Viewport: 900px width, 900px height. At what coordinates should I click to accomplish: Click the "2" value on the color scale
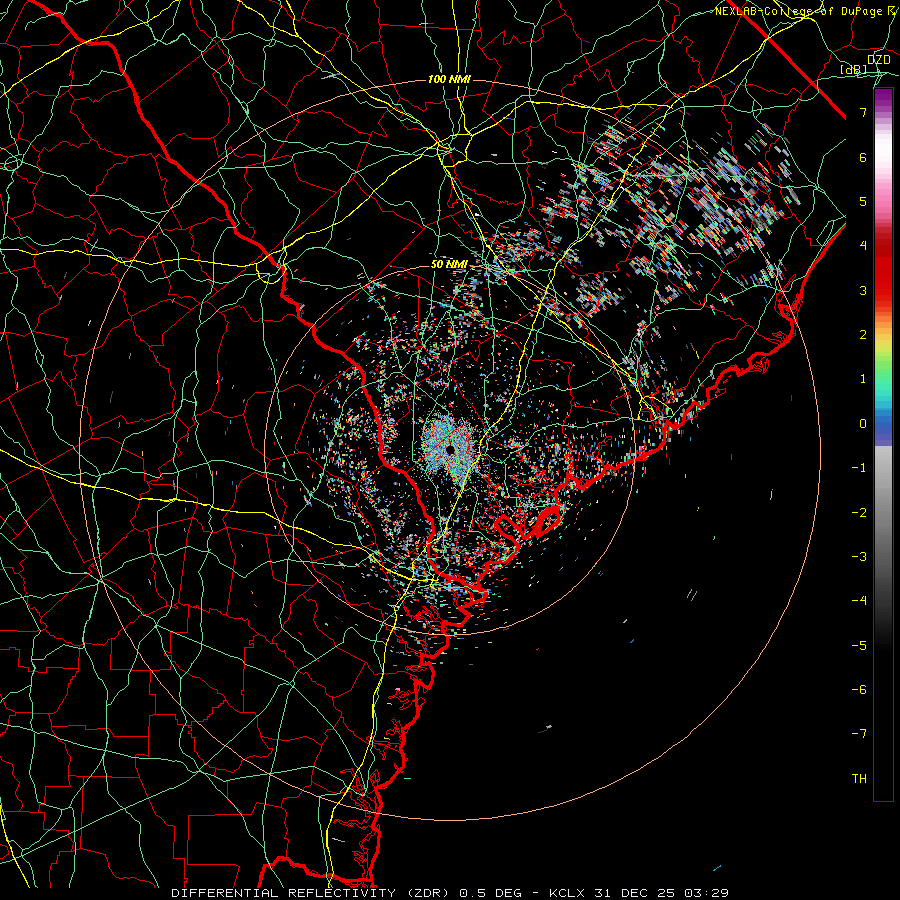(x=863, y=335)
